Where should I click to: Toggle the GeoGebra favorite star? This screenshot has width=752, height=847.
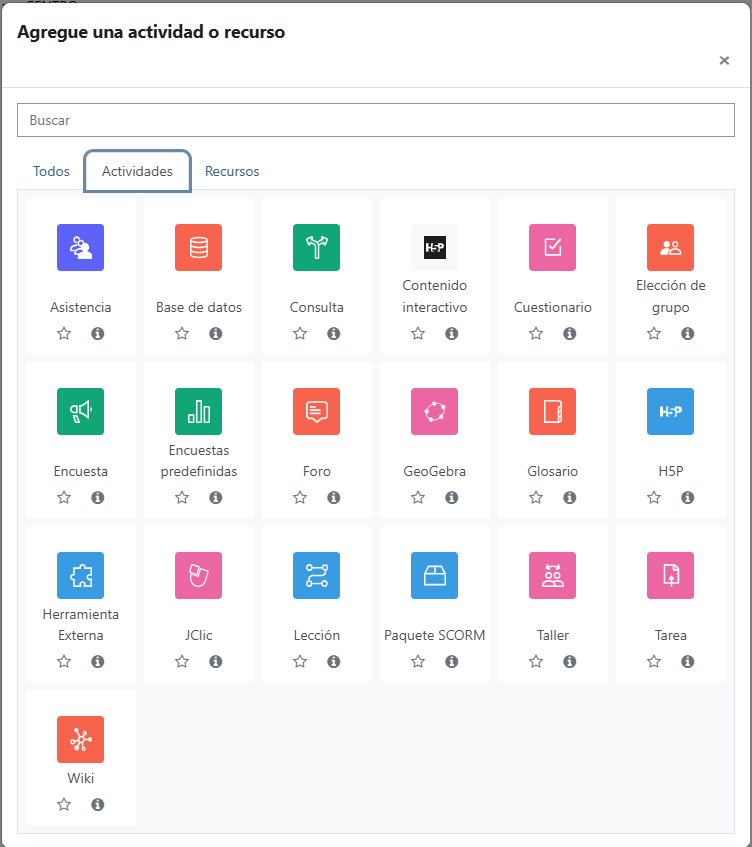(418, 498)
